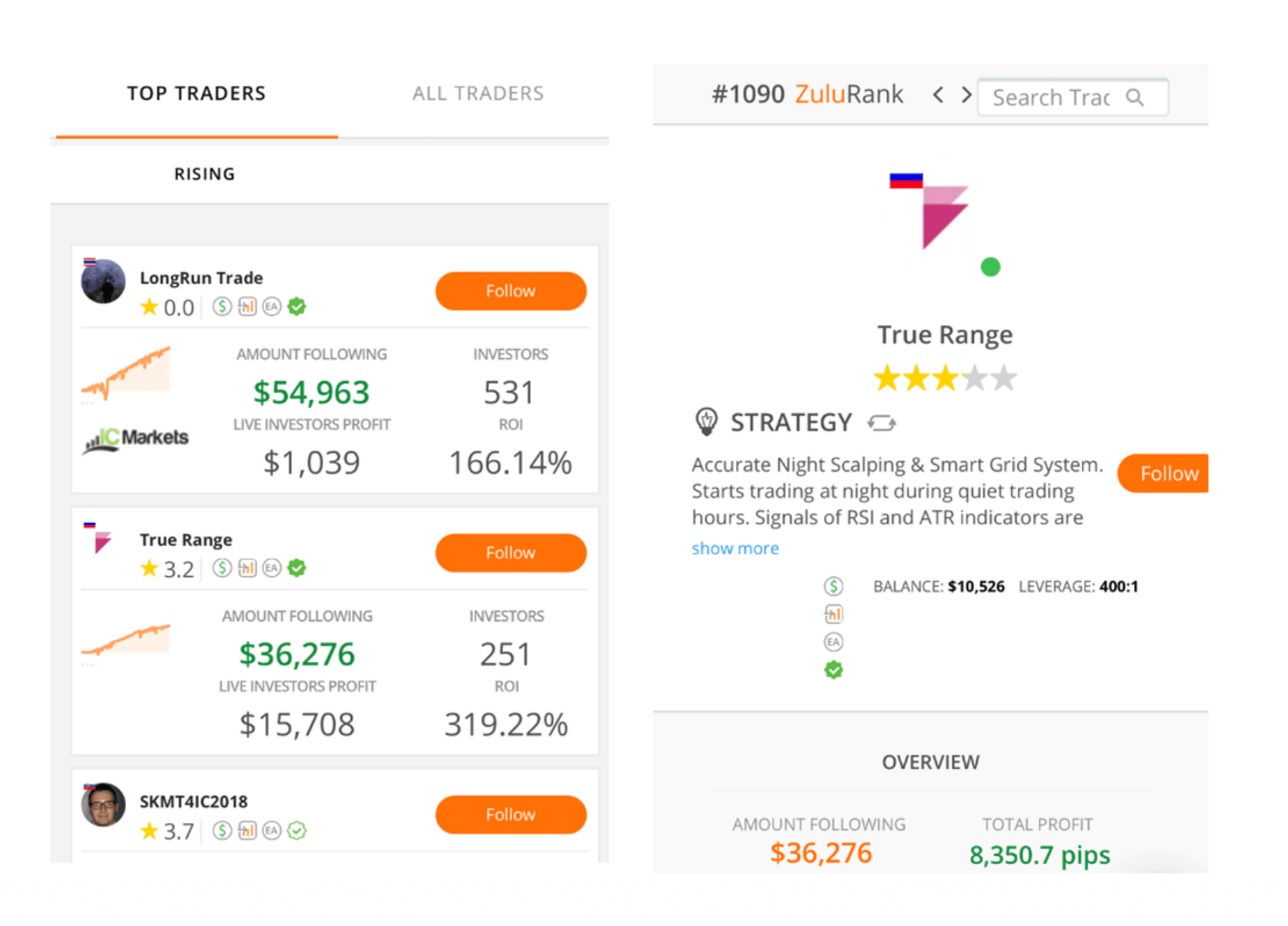This screenshot has width=1288, height=926.
Task: Expand the strategy description with show more
Action: pos(734,548)
